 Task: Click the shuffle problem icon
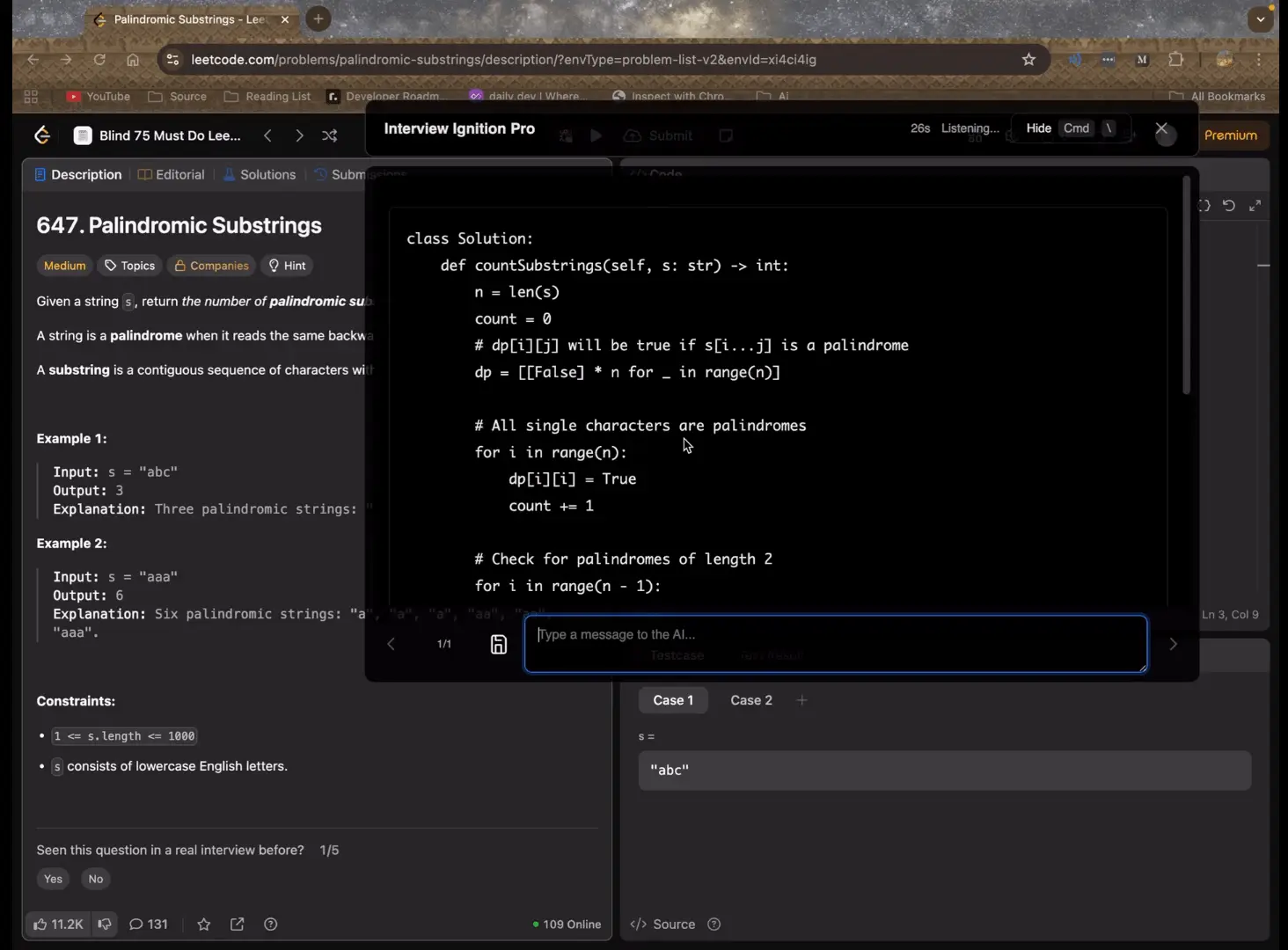(x=330, y=135)
